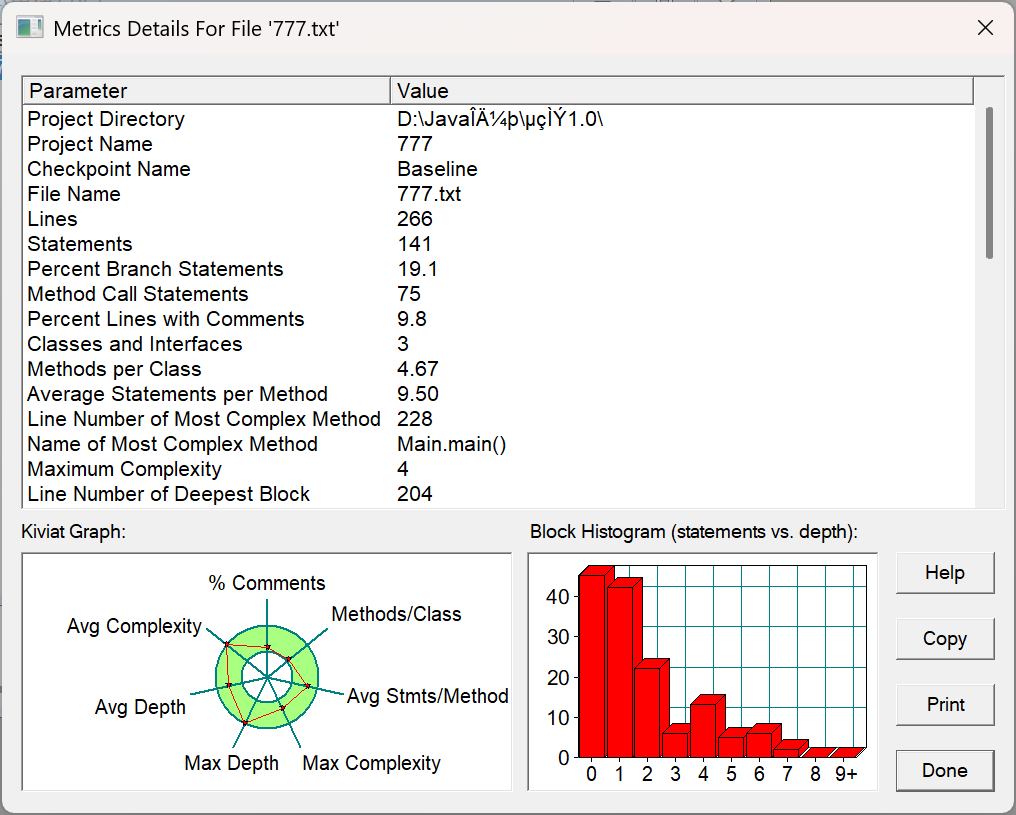Image resolution: width=1016 pixels, height=815 pixels.
Task: Close the Metrics Details window
Action: click(x=985, y=28)
